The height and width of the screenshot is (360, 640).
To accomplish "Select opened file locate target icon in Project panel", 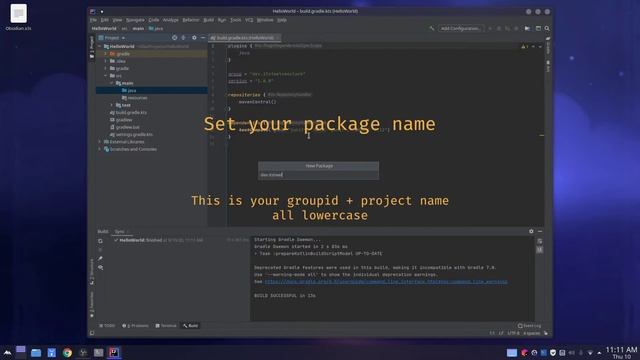I will point(175,38).
